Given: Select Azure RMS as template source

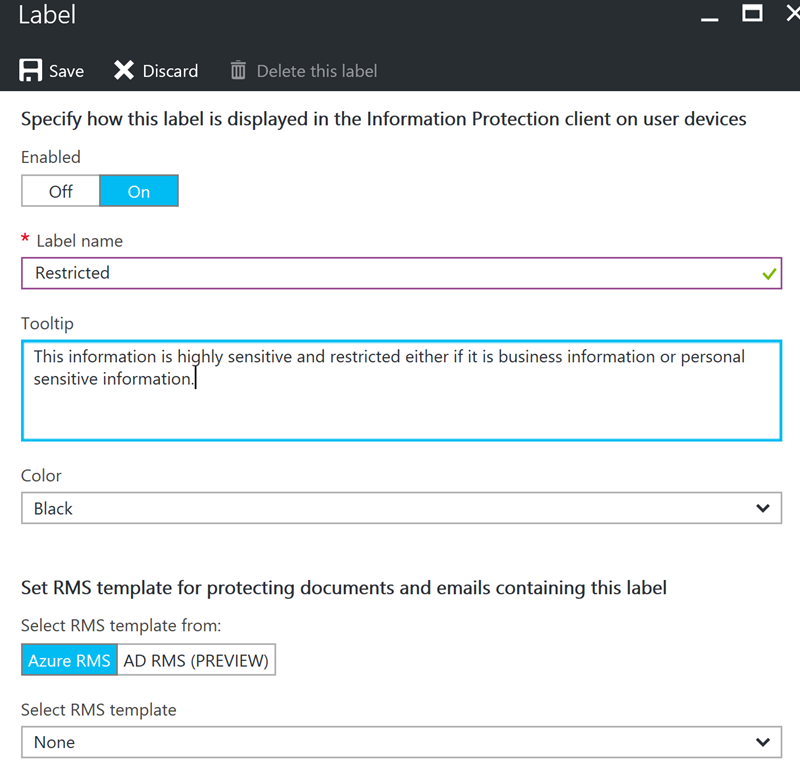Looking at the screenshot, I should 69,660.
